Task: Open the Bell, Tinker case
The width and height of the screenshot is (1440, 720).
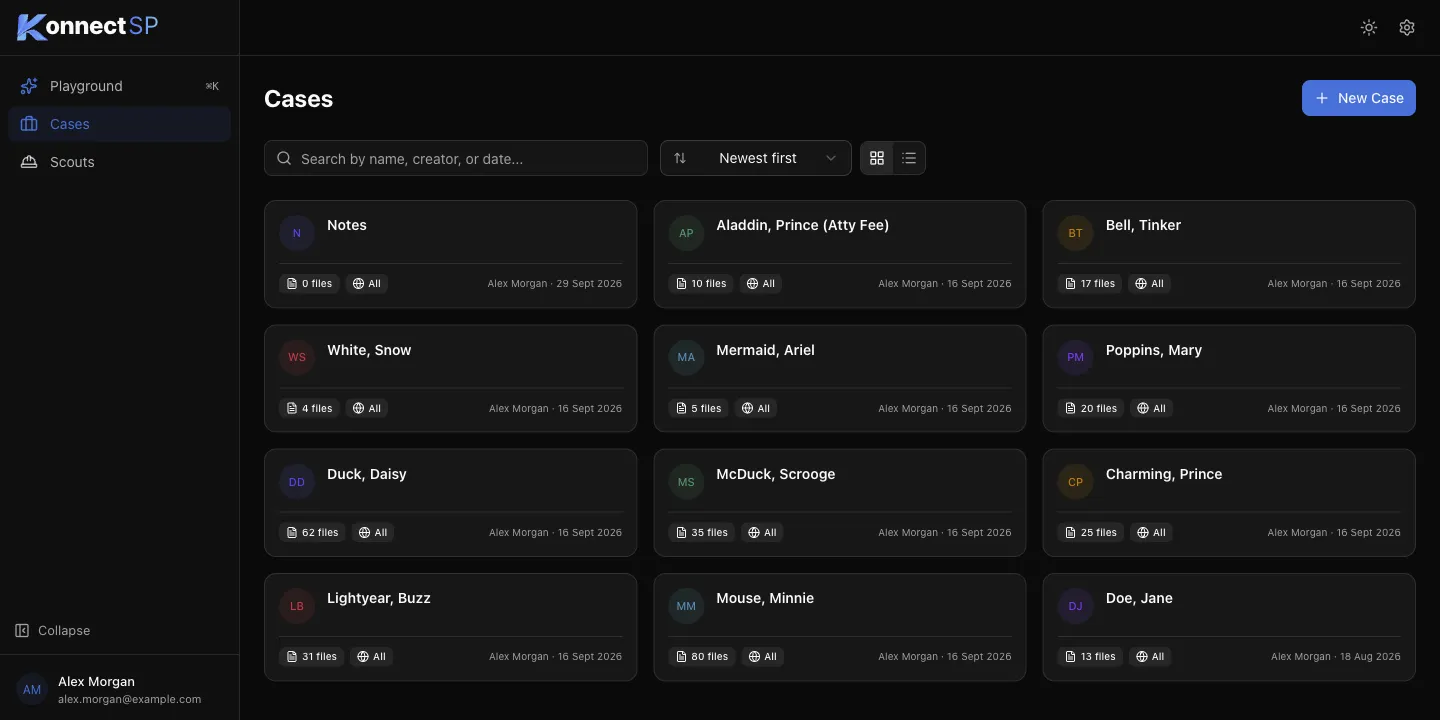Action: point(1229,254)
